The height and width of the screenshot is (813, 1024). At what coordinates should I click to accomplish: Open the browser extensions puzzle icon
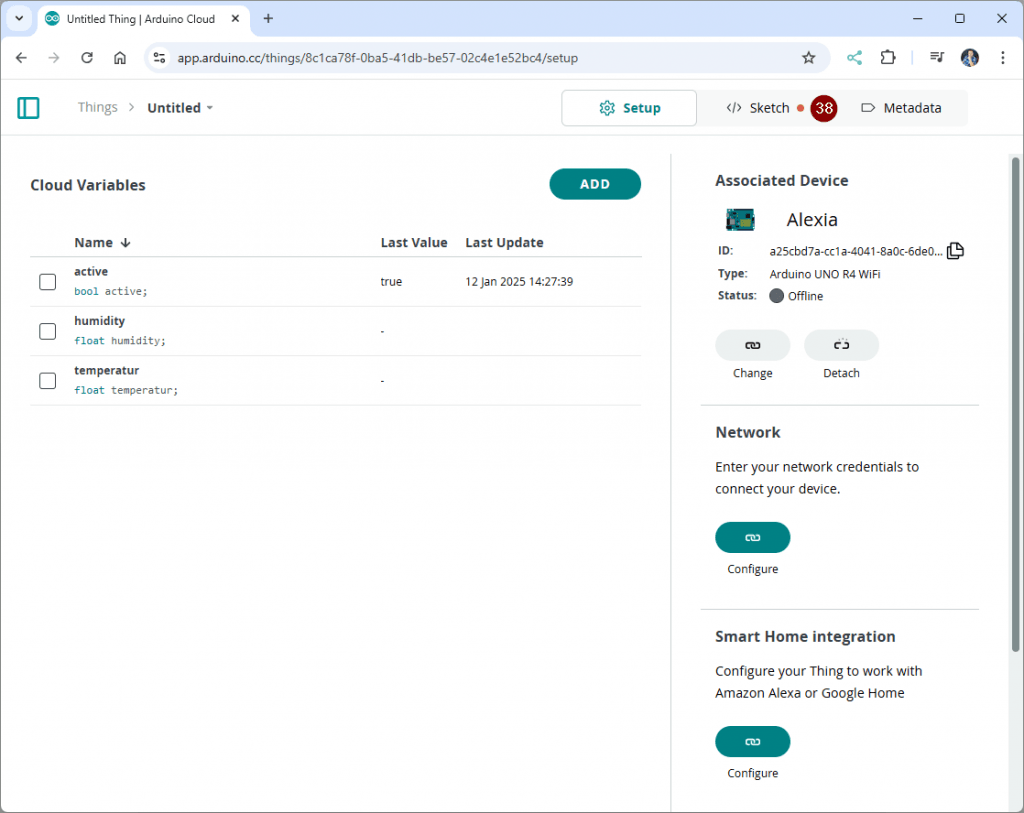[x=887, y=58]
